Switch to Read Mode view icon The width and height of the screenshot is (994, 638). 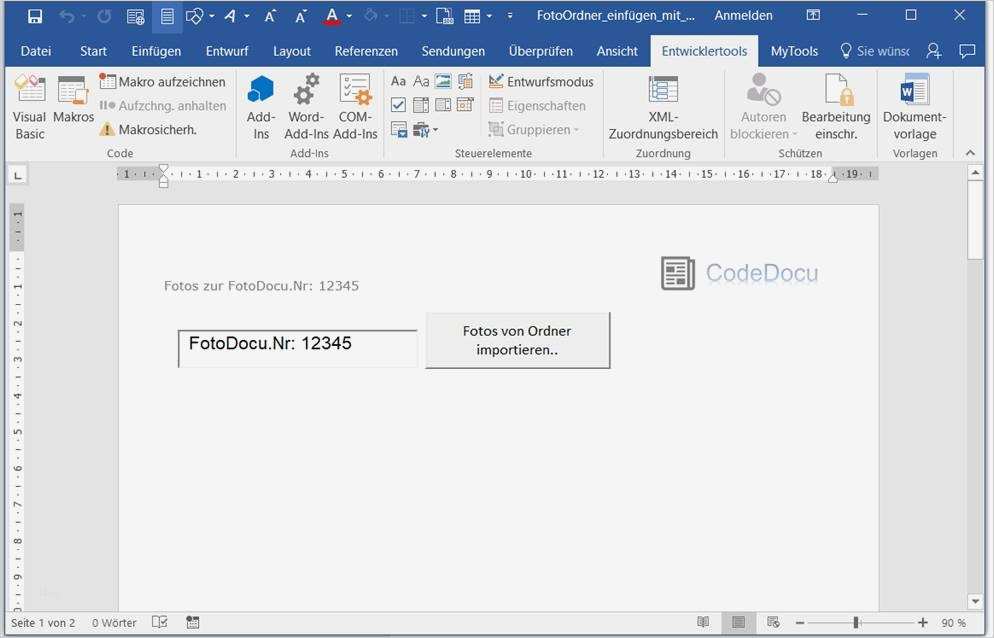(x=703, y=623)
